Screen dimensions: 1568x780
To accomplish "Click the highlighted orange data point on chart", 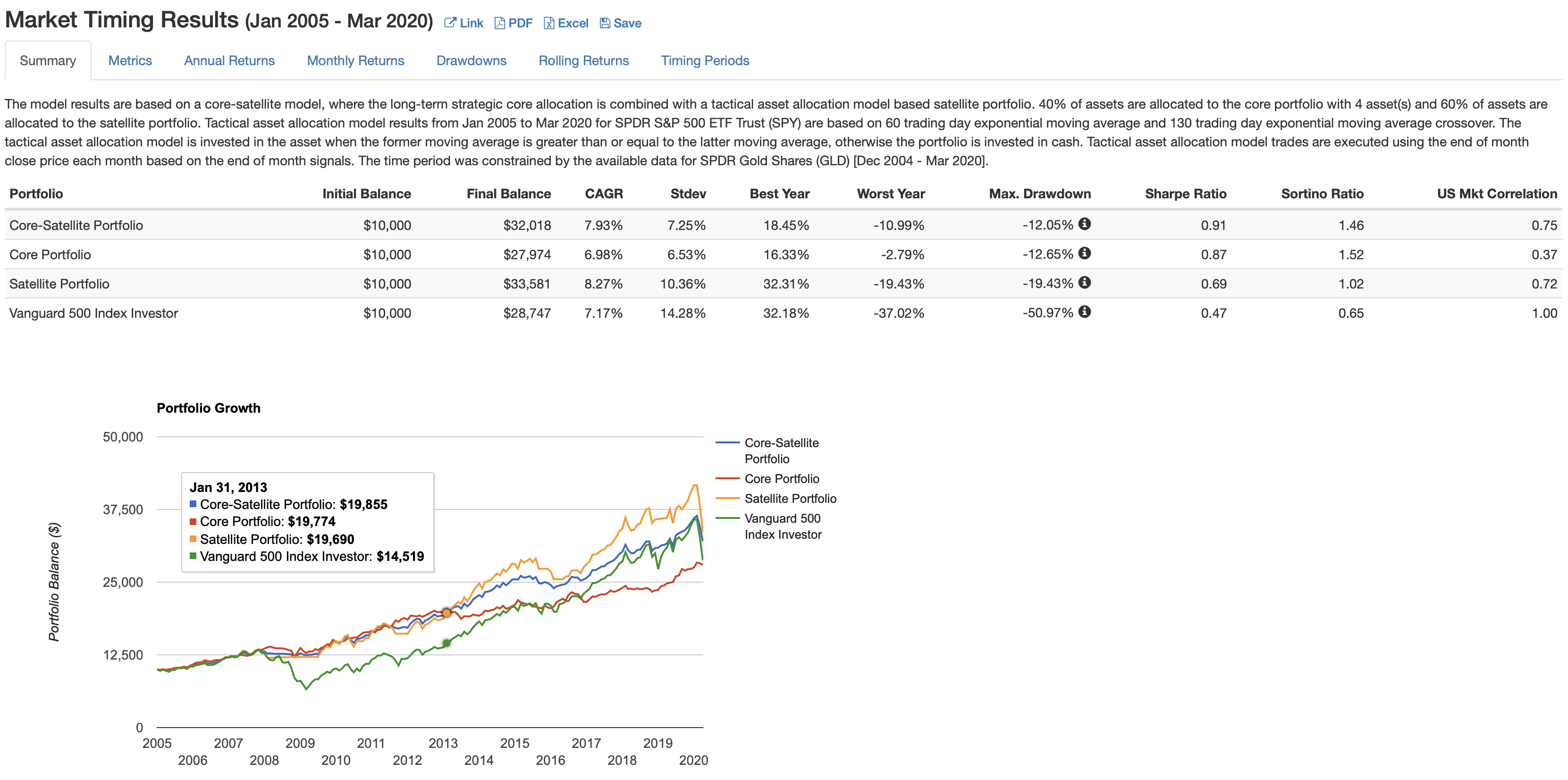I will (446, 613).
